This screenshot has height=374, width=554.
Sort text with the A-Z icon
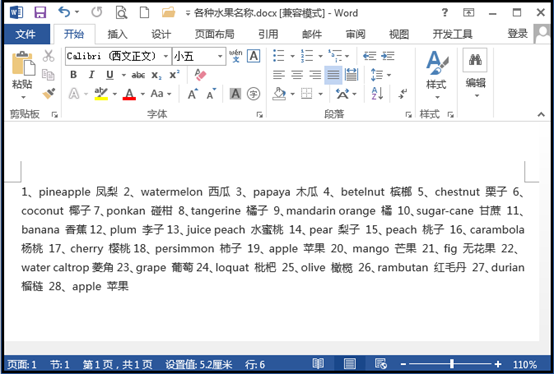pos(377,94)
